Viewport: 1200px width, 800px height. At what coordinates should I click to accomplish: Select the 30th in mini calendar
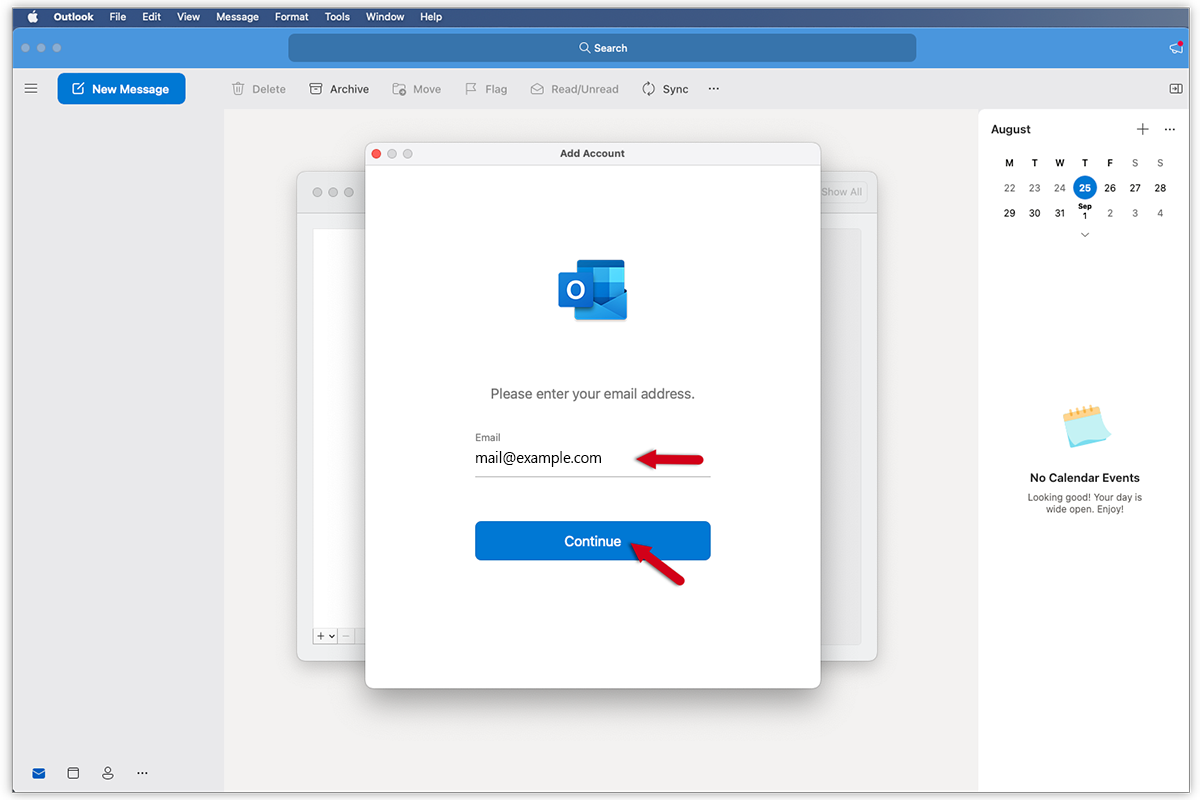tap(1035, 213)
